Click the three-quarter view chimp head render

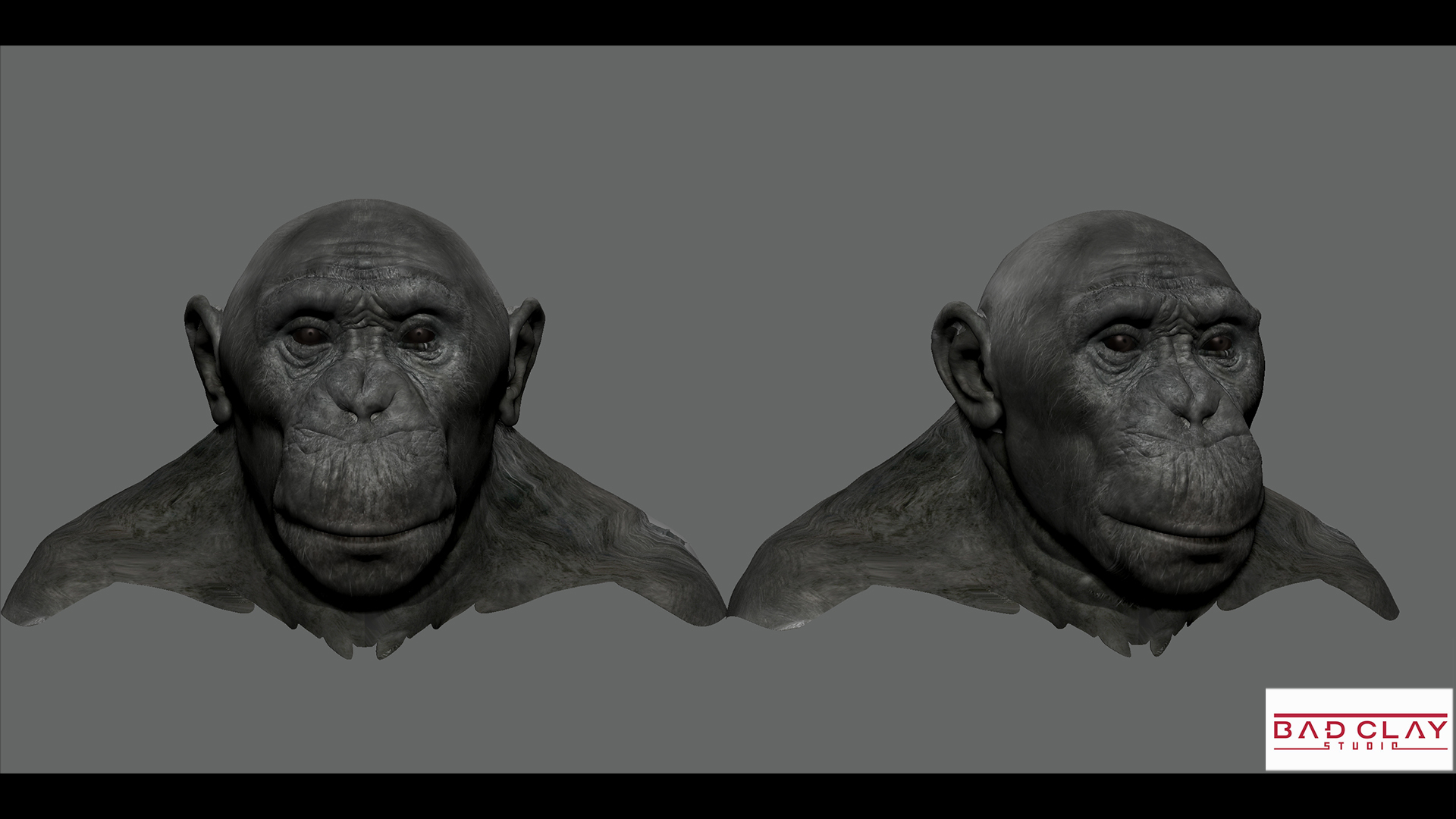1063,433
